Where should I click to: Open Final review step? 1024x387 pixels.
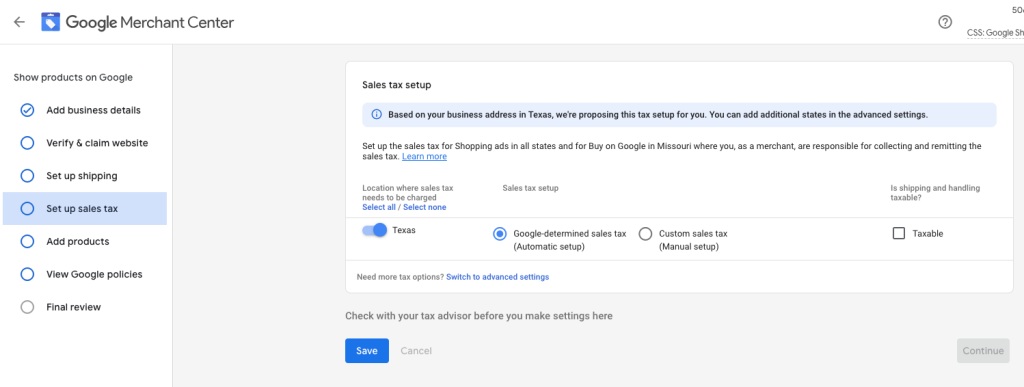click(85, 307)
